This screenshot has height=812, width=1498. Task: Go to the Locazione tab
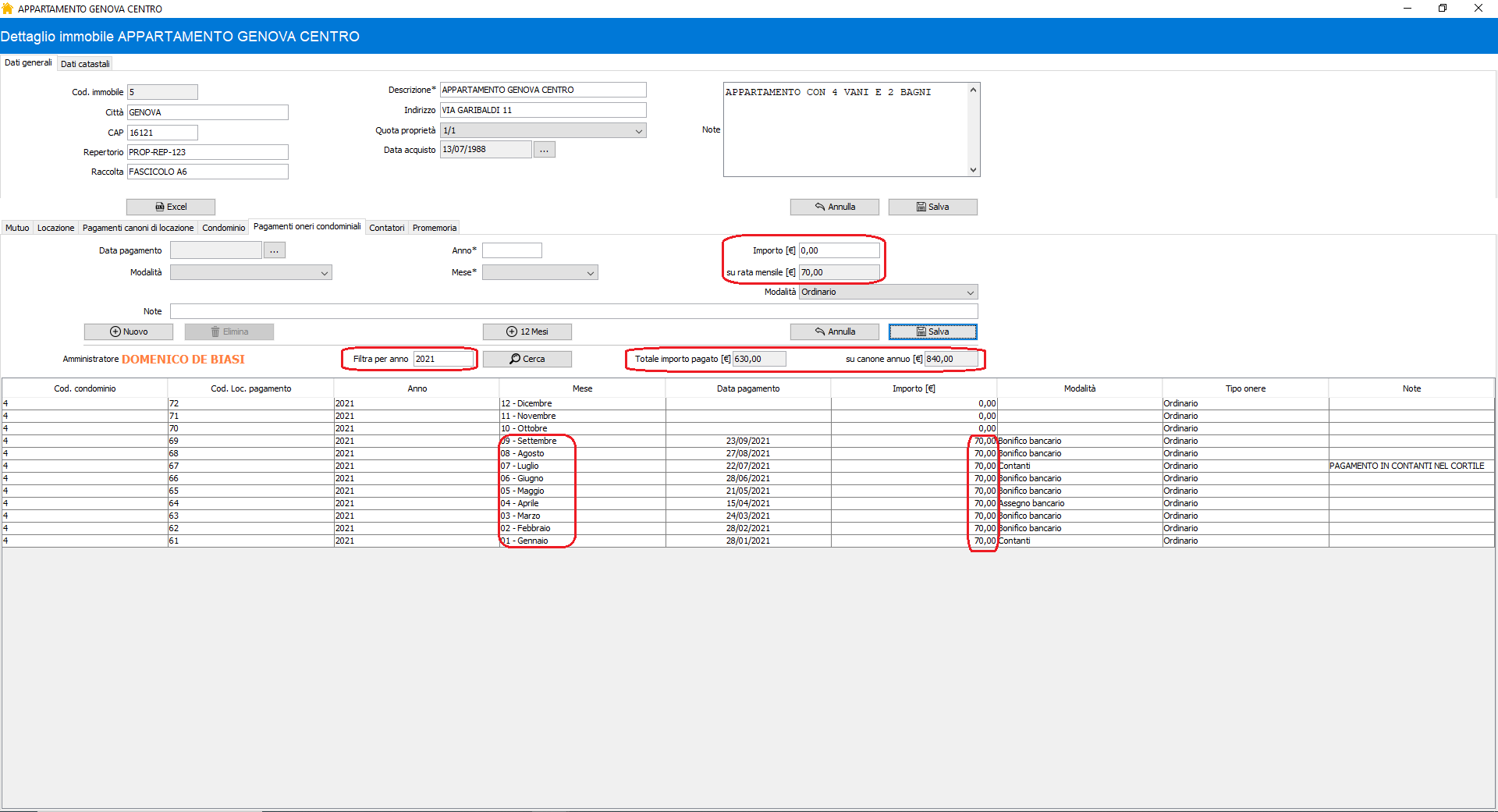[x=55, y=228]
